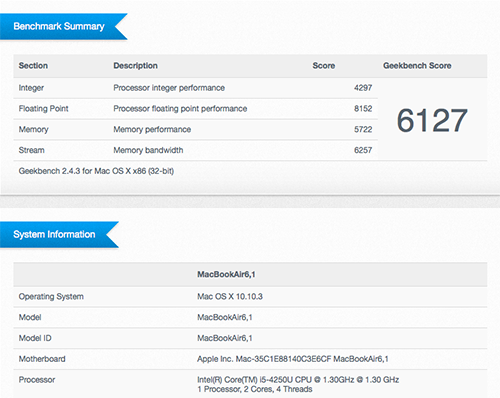Click the 'Memory performance' description
Image resolution: width=500 pixels, height=398 pixels.
click(x=152, y=130)
